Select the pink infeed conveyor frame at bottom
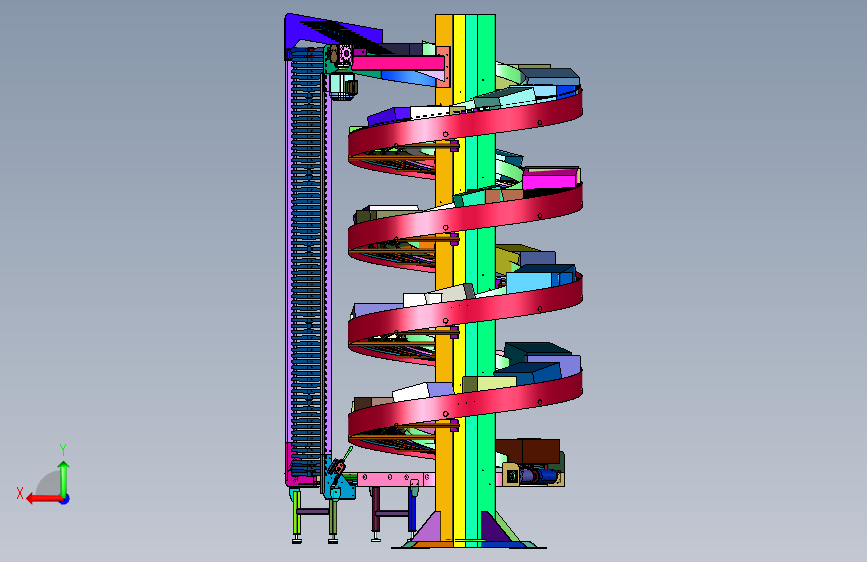This screenshot has width=867, height=562. 395,478
